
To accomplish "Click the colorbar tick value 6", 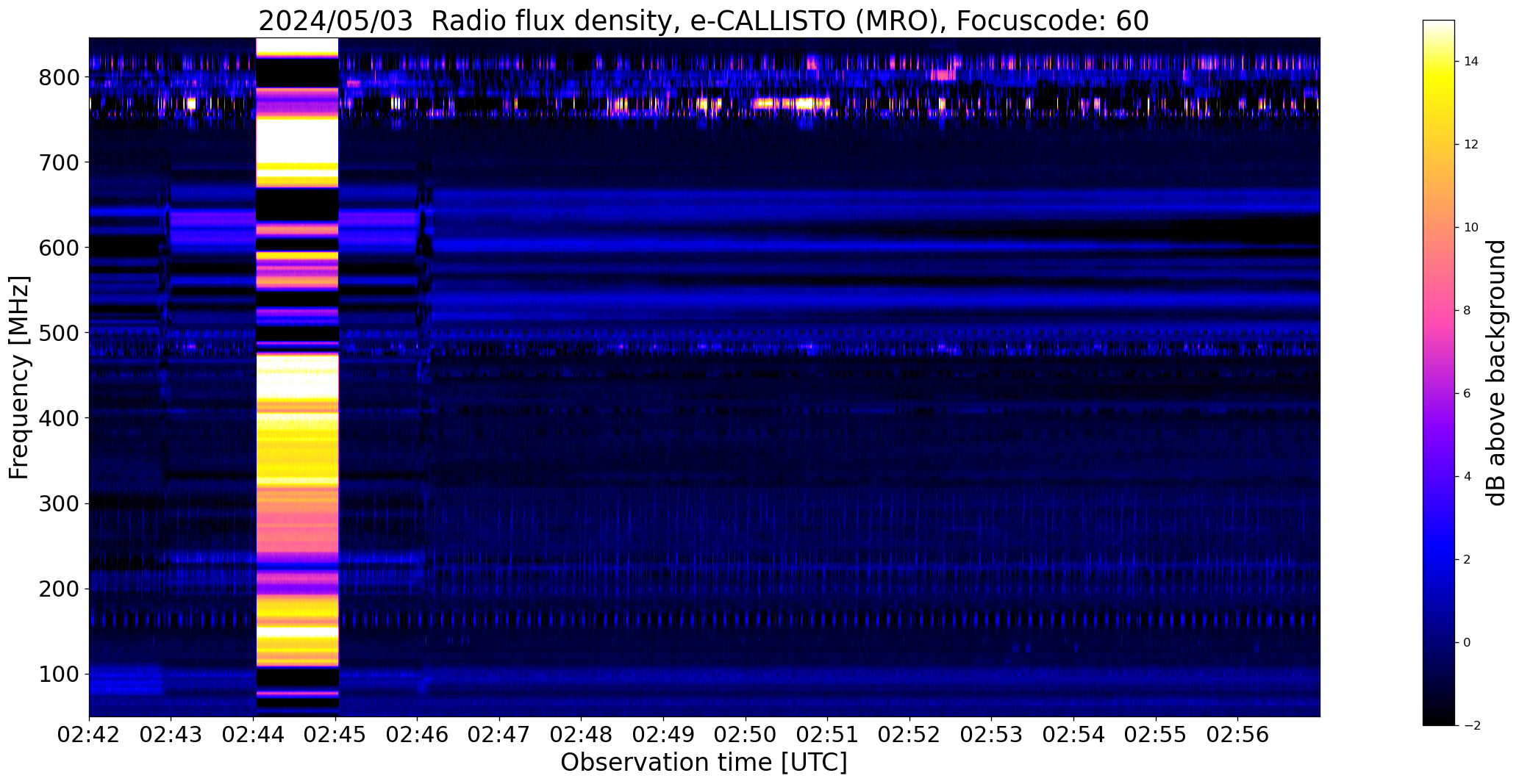I will click(1468, 394).
